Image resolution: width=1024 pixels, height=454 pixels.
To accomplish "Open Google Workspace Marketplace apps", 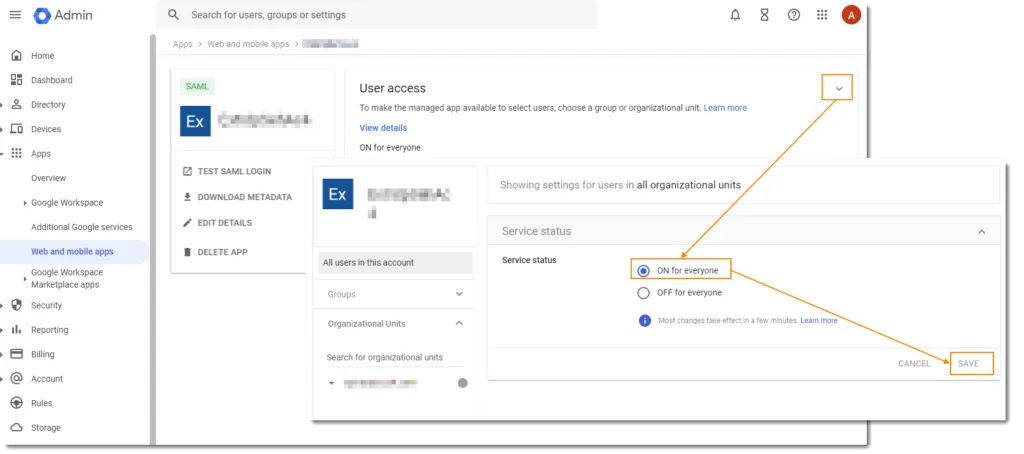I will 67,278.
